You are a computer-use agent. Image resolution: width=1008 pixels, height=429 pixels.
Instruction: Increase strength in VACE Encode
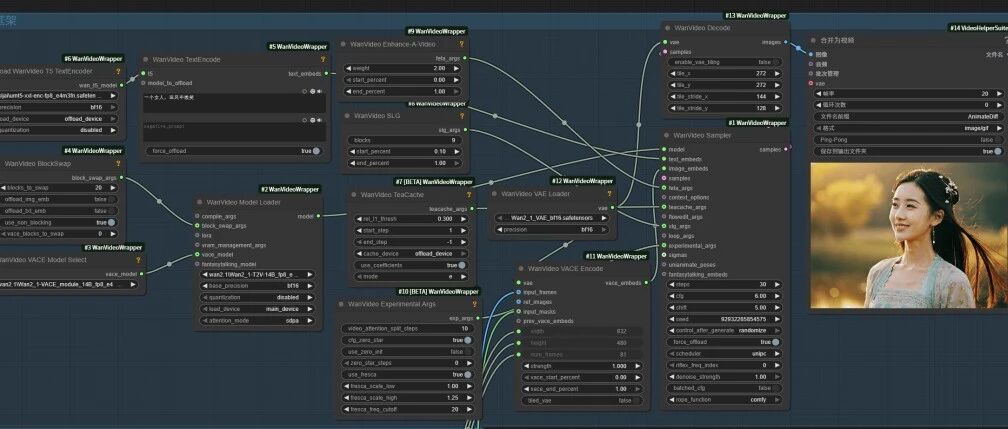pyautogui.click(x=636, y=365)
